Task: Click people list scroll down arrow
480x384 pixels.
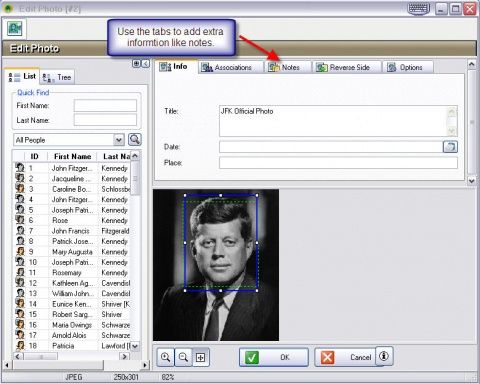Action: coord(135,346)
